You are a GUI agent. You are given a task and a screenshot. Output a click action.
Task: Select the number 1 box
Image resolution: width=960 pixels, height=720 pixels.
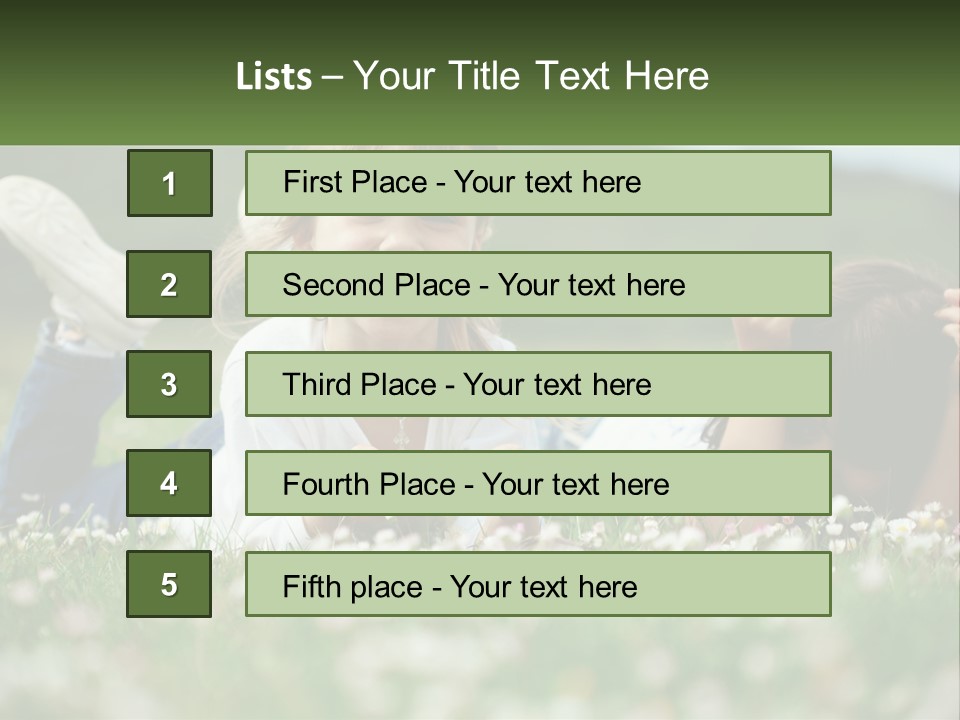[x=169, y=183]
